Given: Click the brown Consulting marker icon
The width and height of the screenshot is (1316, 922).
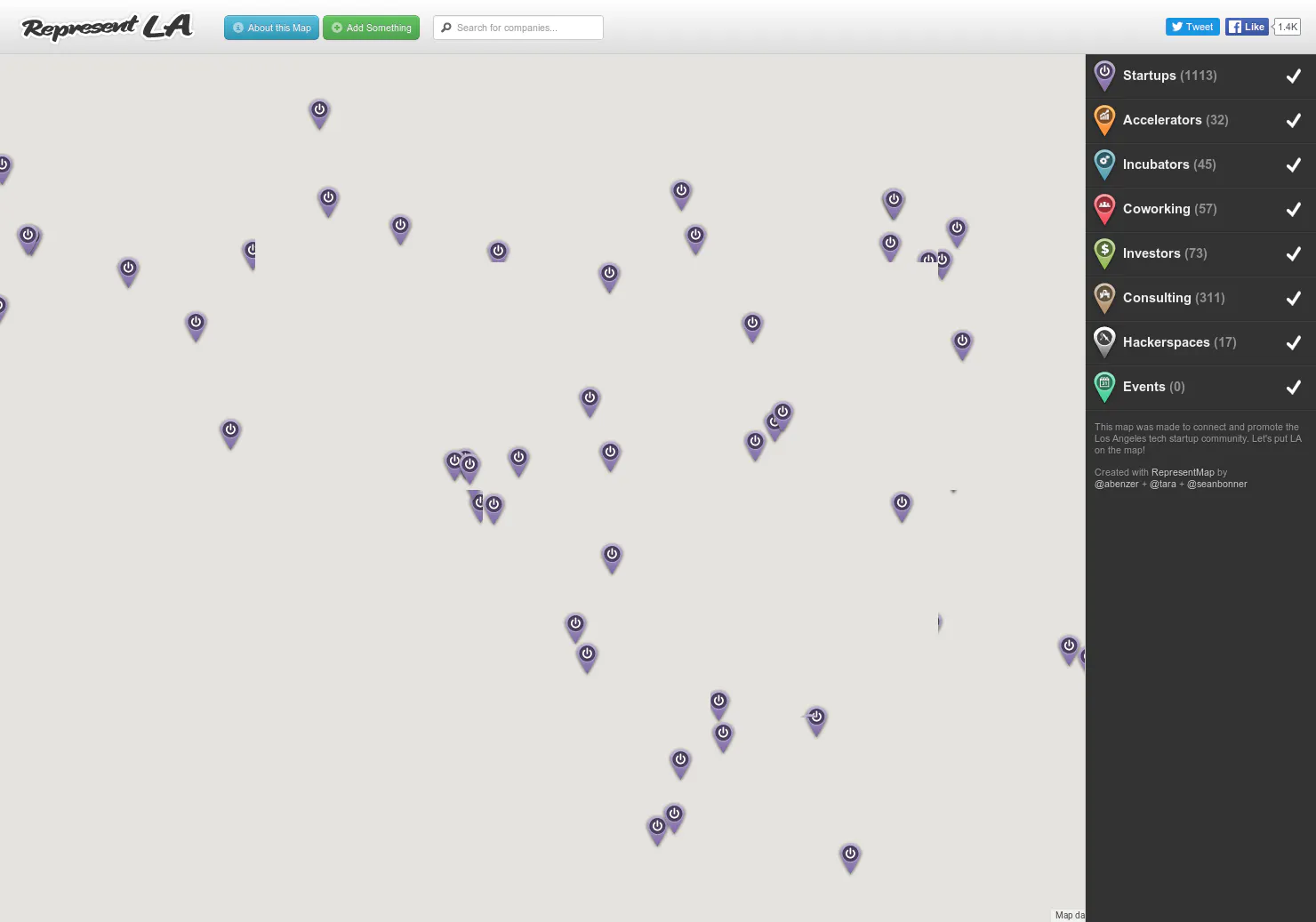Looking at the screenshot, I should coord(1104,298).
